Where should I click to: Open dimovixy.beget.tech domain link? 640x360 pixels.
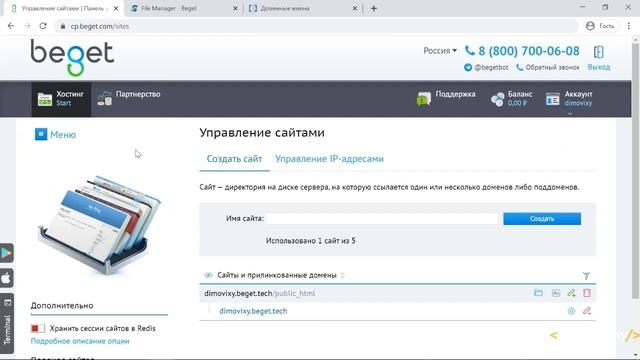253,311
